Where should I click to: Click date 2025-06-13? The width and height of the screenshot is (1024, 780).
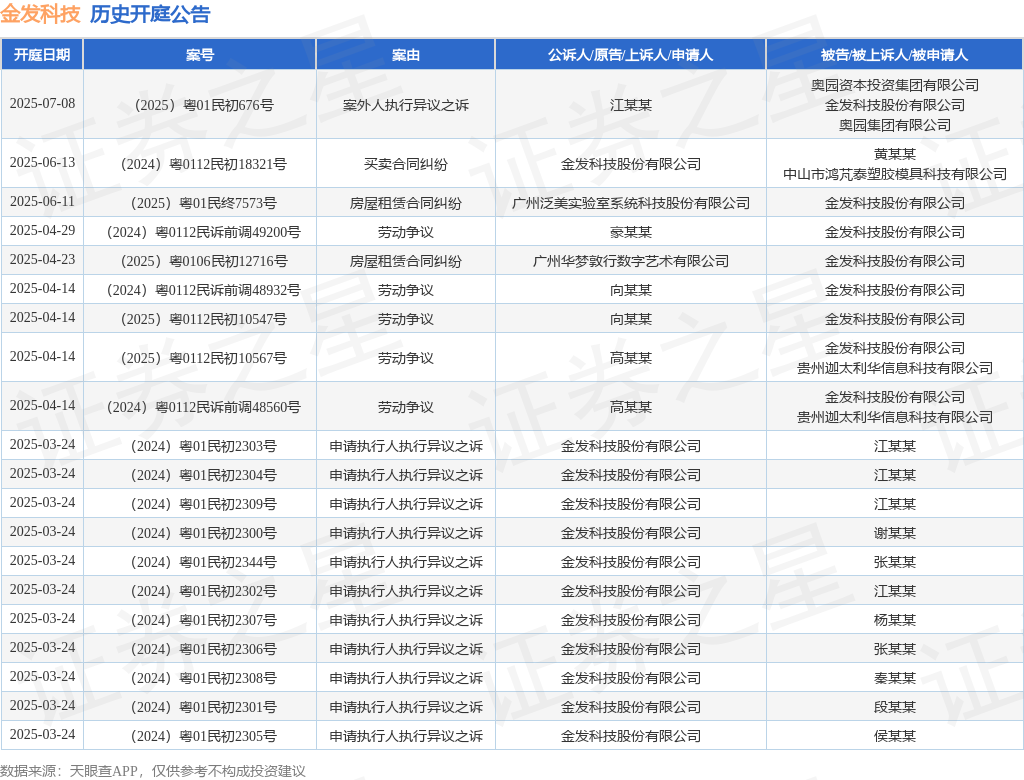[x=42, y=162]
